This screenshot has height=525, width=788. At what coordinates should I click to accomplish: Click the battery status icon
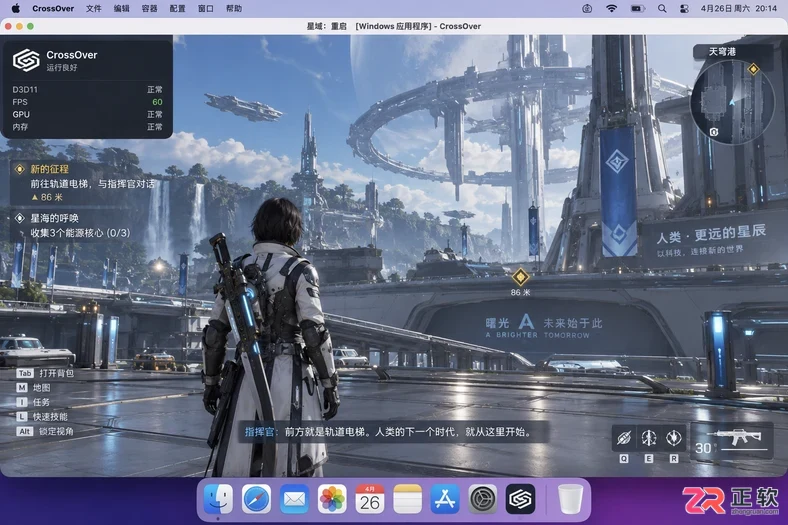[x=637, y=9]
